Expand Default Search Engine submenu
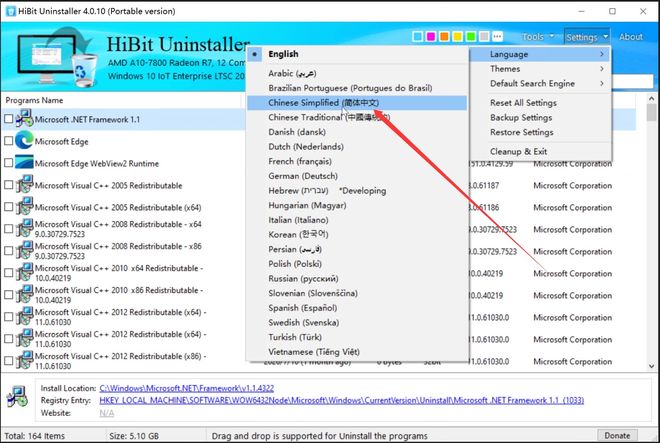 pos(540,83)
